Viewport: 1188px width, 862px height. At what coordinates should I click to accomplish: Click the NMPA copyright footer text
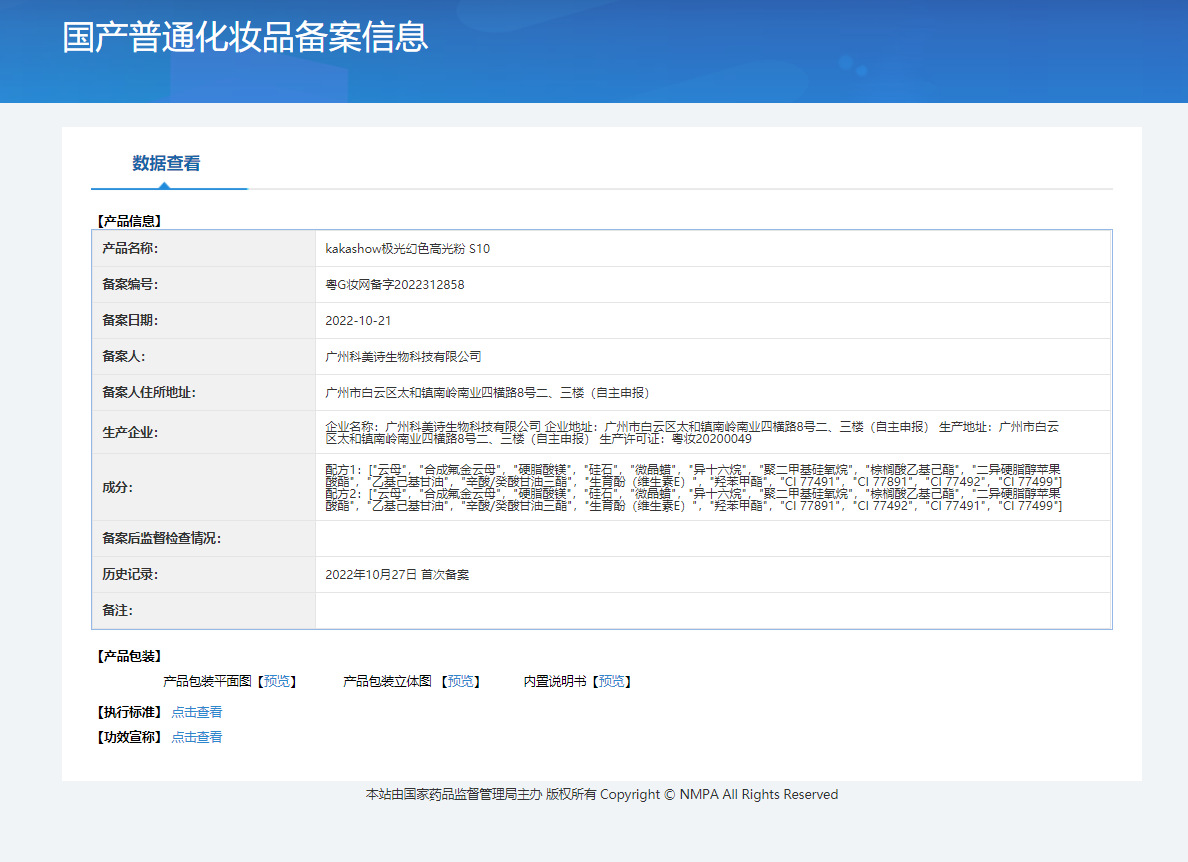[601, 795]
